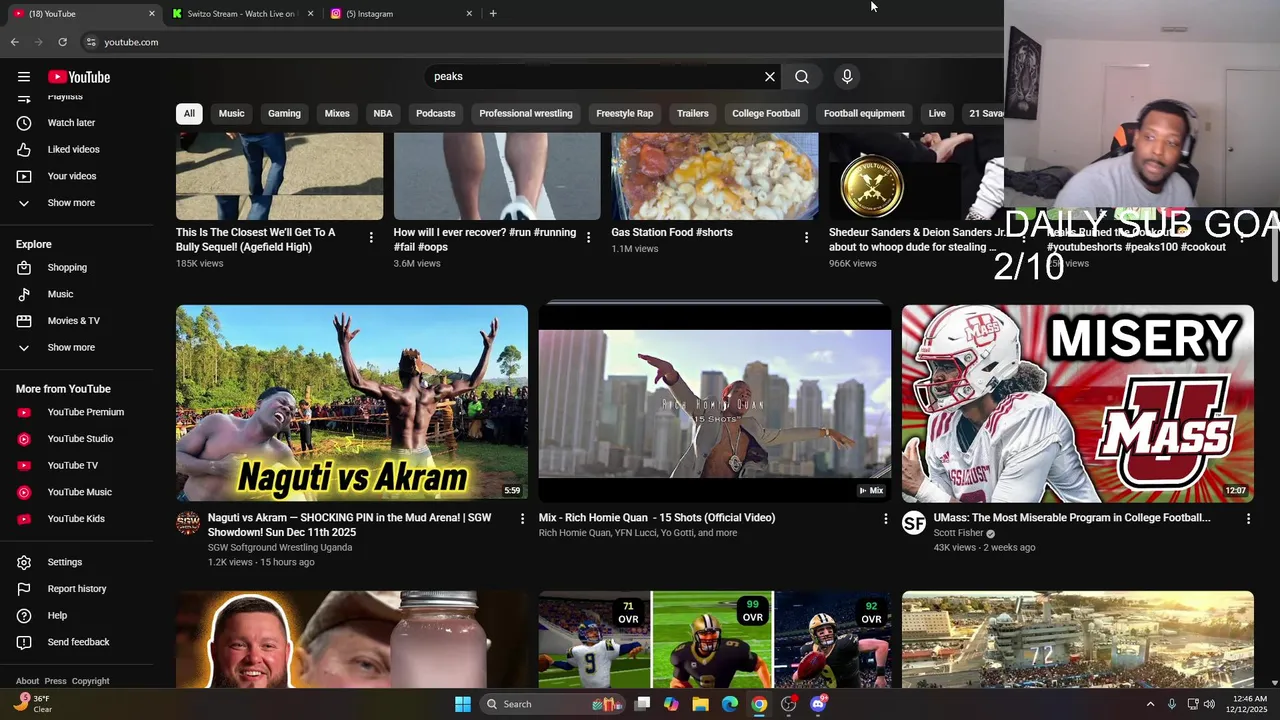Image resolution: width=1280 pixels, height=720 pixels.
Task: Select the All filter chip
Action: [189, 113]
